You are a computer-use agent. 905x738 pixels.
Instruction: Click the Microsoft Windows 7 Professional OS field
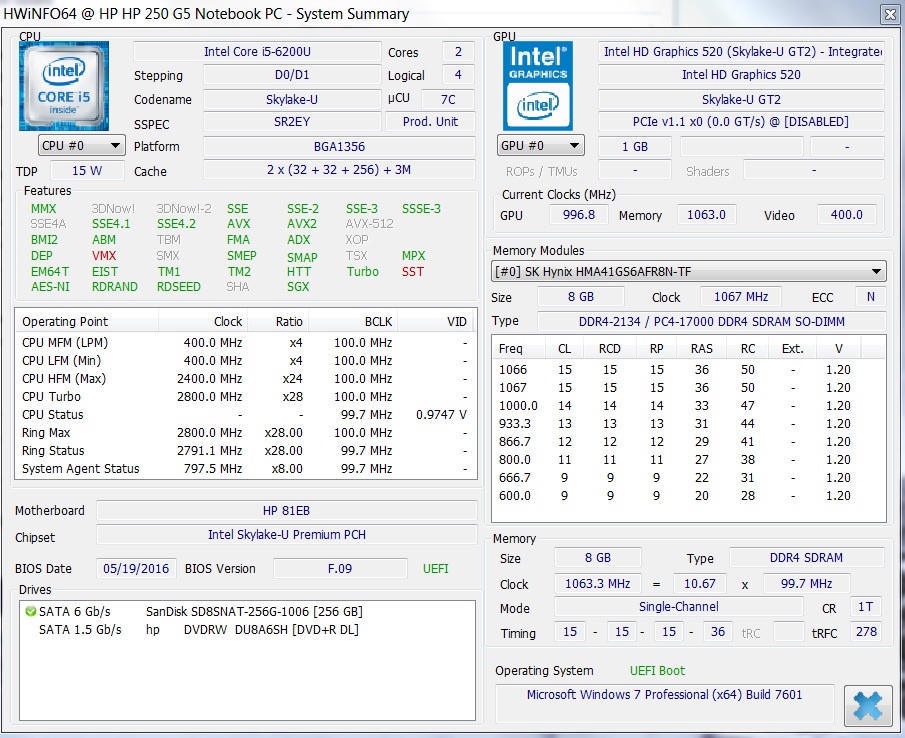[664, 695]
